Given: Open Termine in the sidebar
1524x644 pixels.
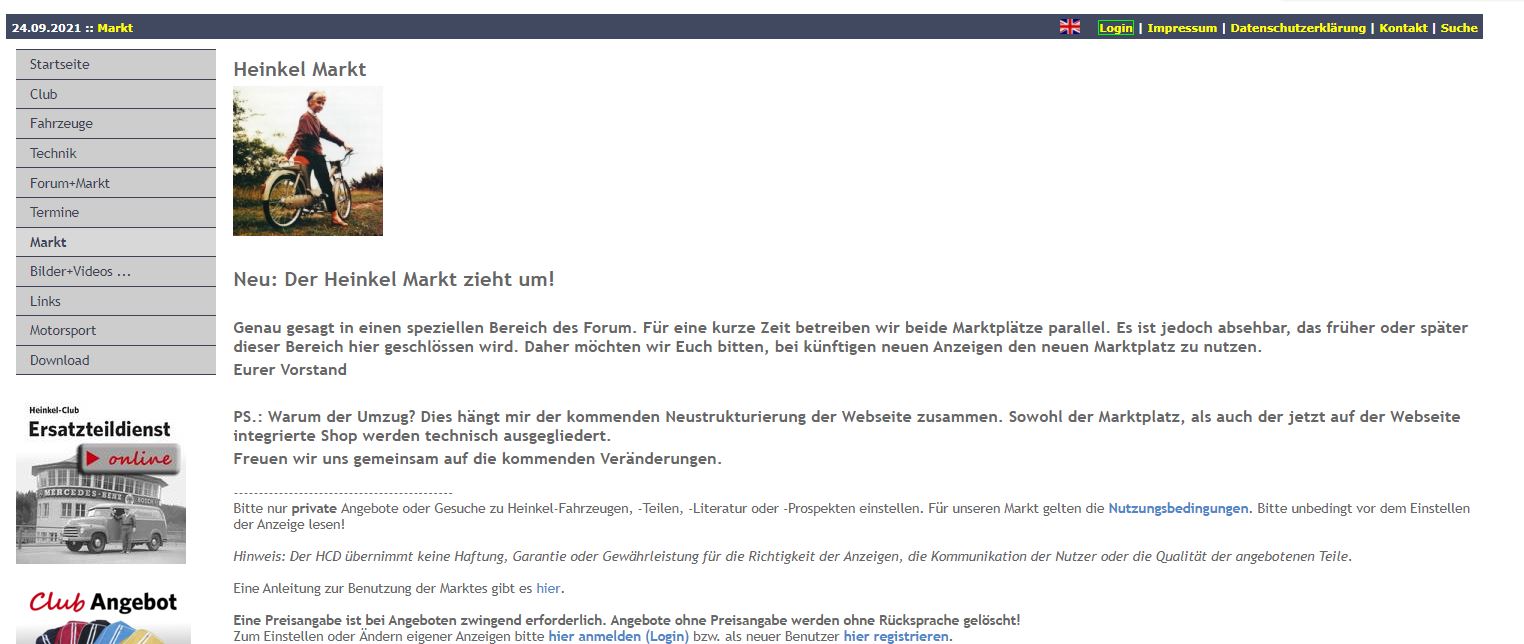Looking at the screenshot, I should [115, 212].
